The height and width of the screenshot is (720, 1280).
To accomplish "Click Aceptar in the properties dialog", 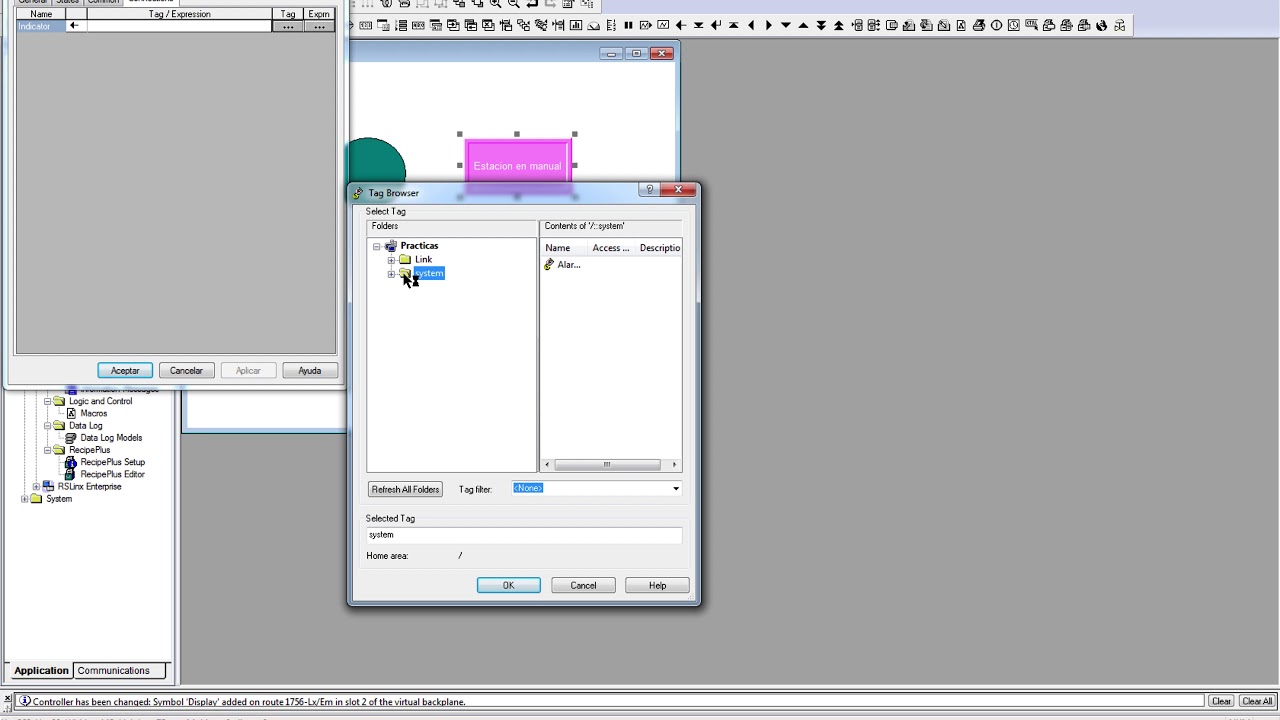I will pyautogui.click(x=125, y=371).
